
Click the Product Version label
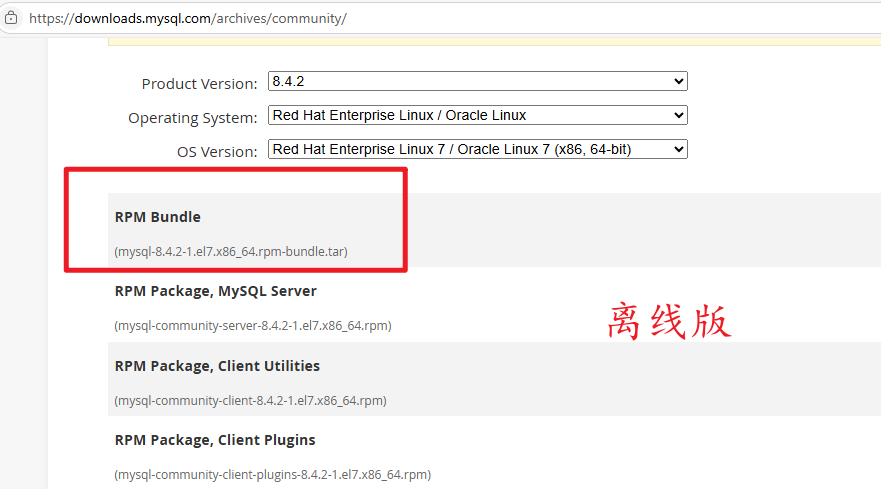point(199,84)
